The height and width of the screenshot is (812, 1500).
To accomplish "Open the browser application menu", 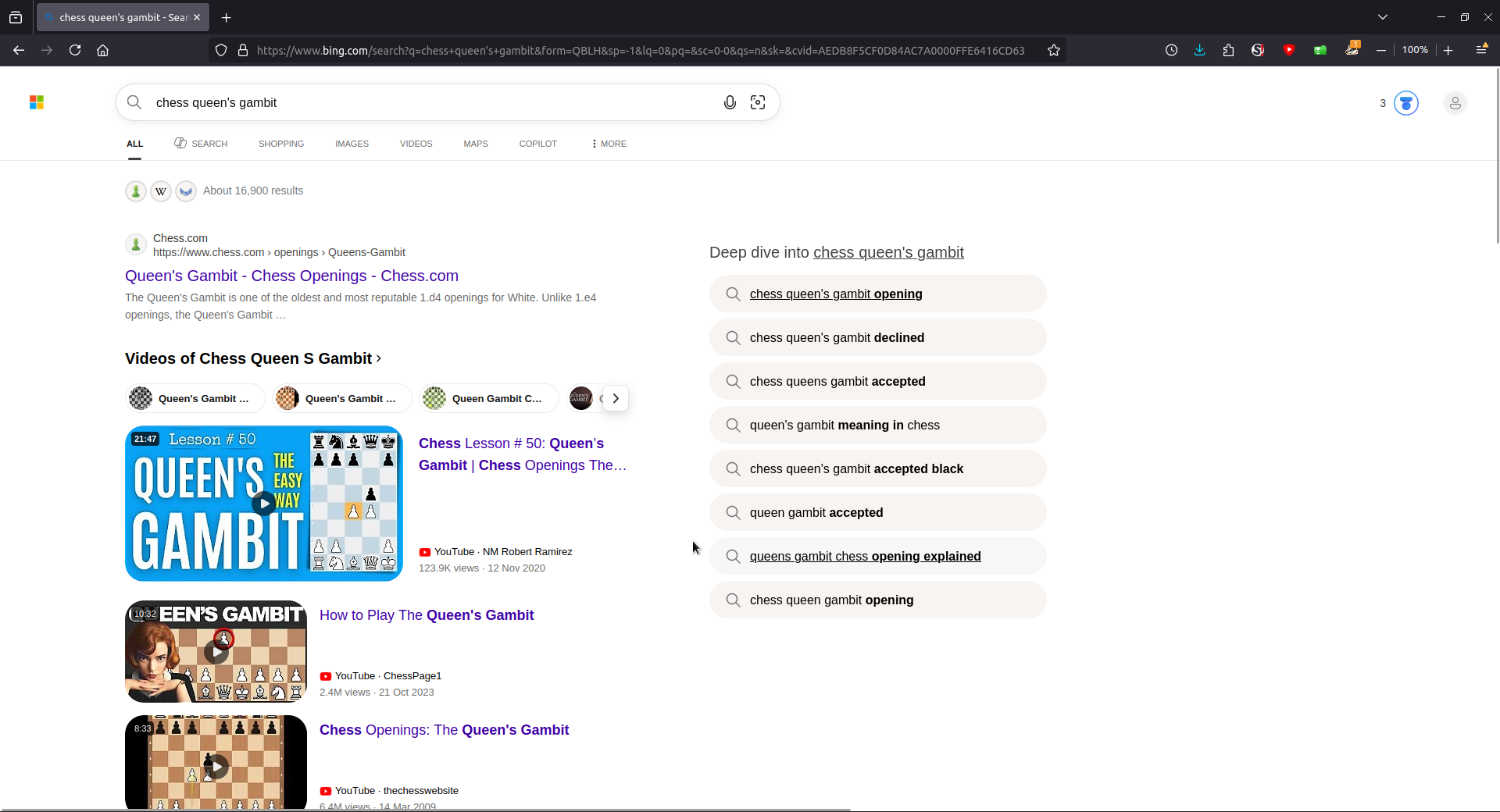I will pos(1481,50).
